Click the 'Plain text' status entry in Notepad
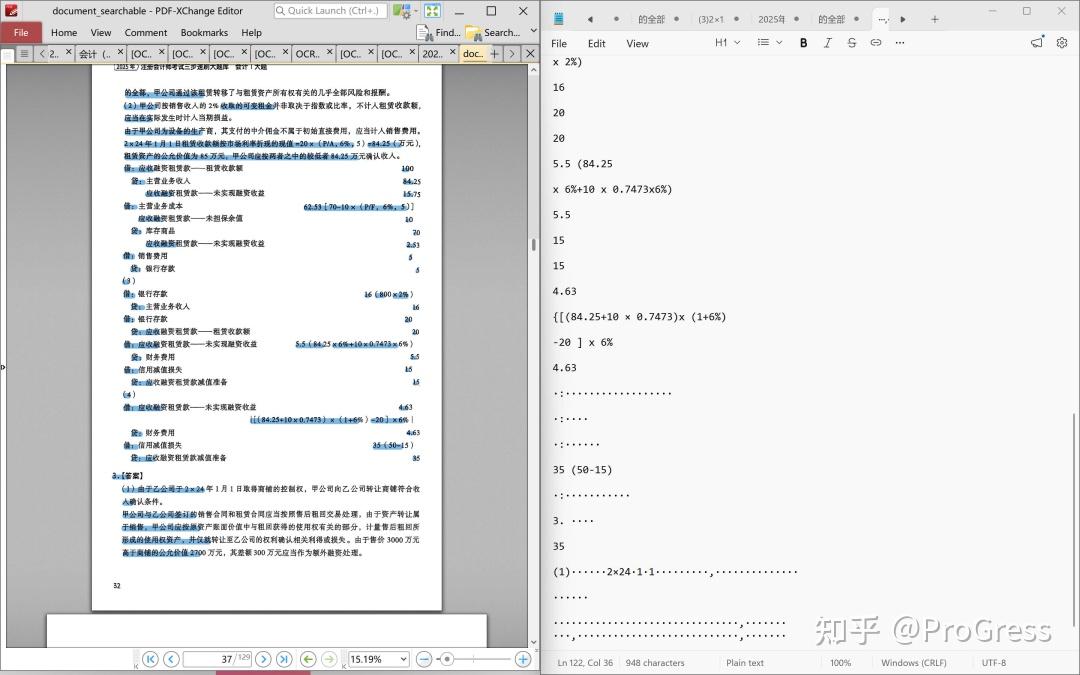 [x=745, y=663]
